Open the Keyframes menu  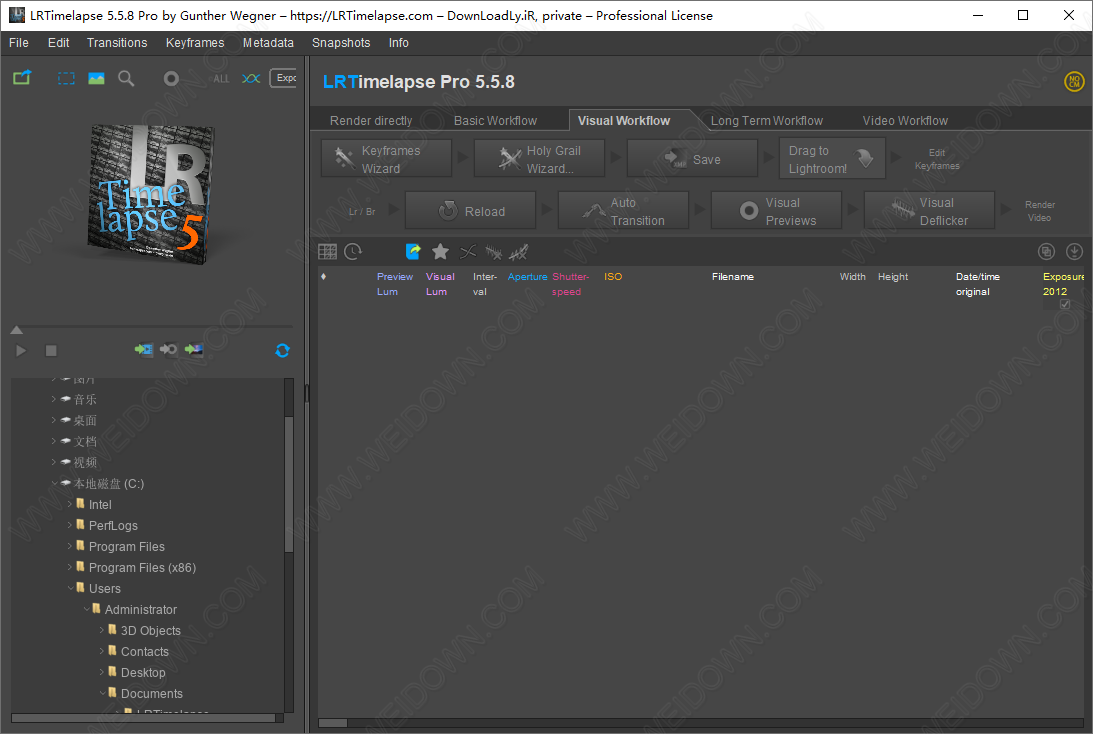pos(195,43)
